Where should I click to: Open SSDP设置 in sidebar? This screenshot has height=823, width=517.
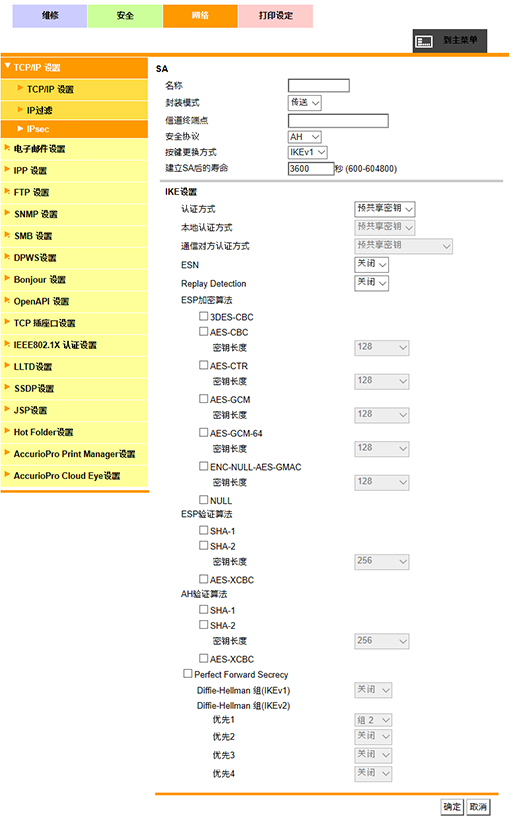(75, 388)
